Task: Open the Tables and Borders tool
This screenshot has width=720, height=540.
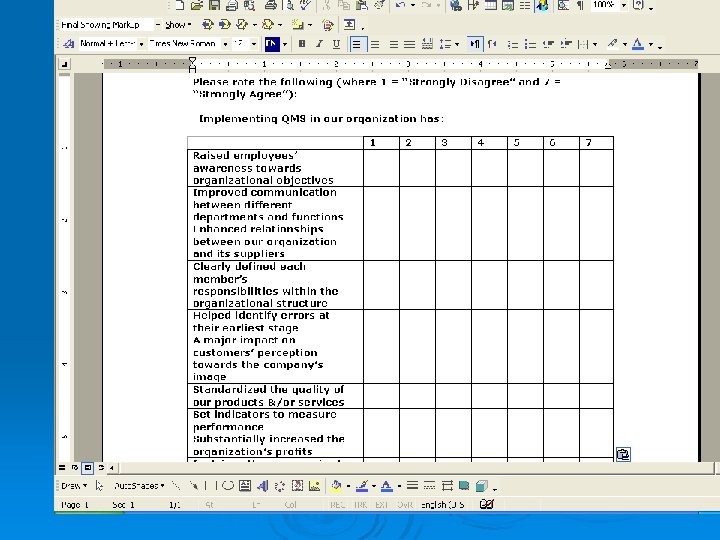Action: pos(473,6)
